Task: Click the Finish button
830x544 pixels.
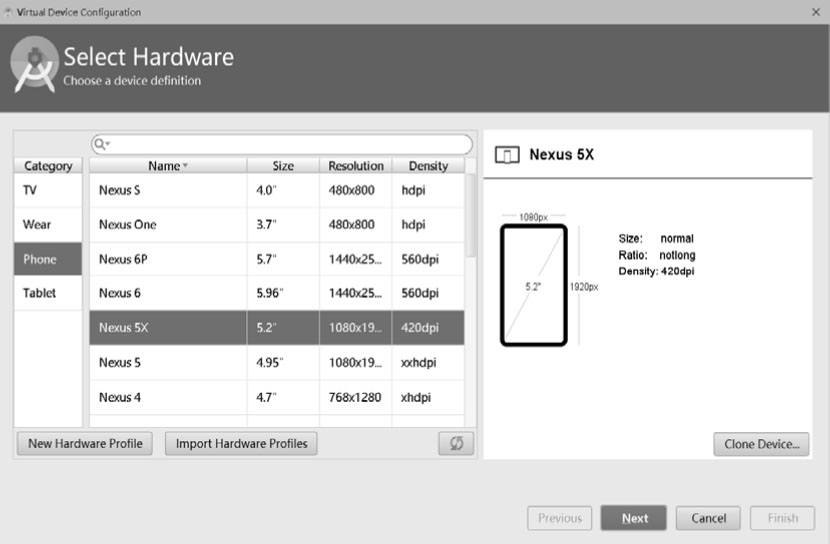Action: (x=782, y=518)
